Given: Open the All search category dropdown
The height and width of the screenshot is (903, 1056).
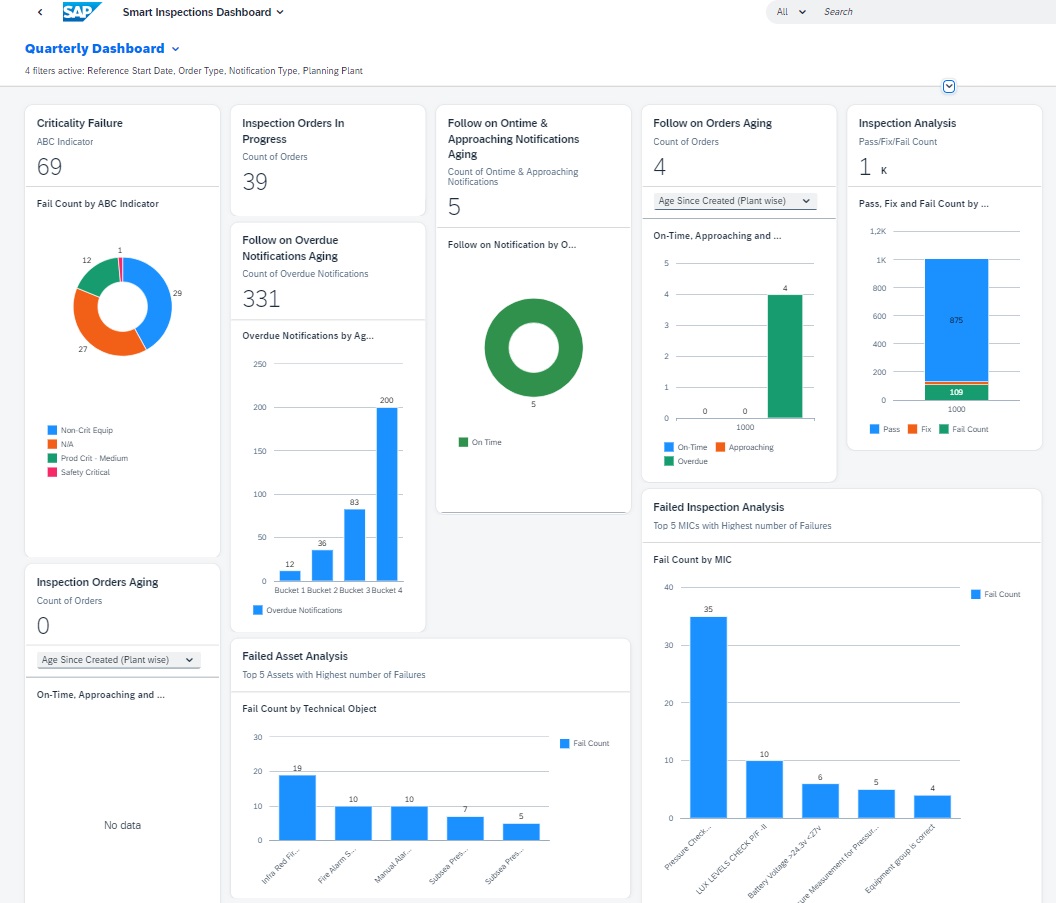Looking at the screenshot, I should pyautogui.click(x=791, y=11).
